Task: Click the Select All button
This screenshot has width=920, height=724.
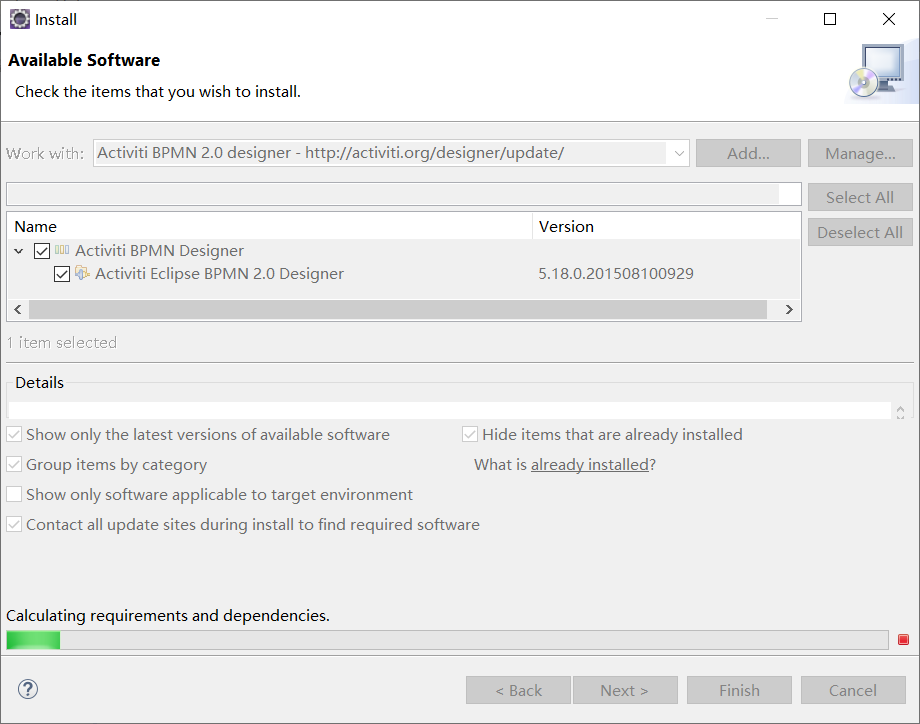Action: (860, 197)
